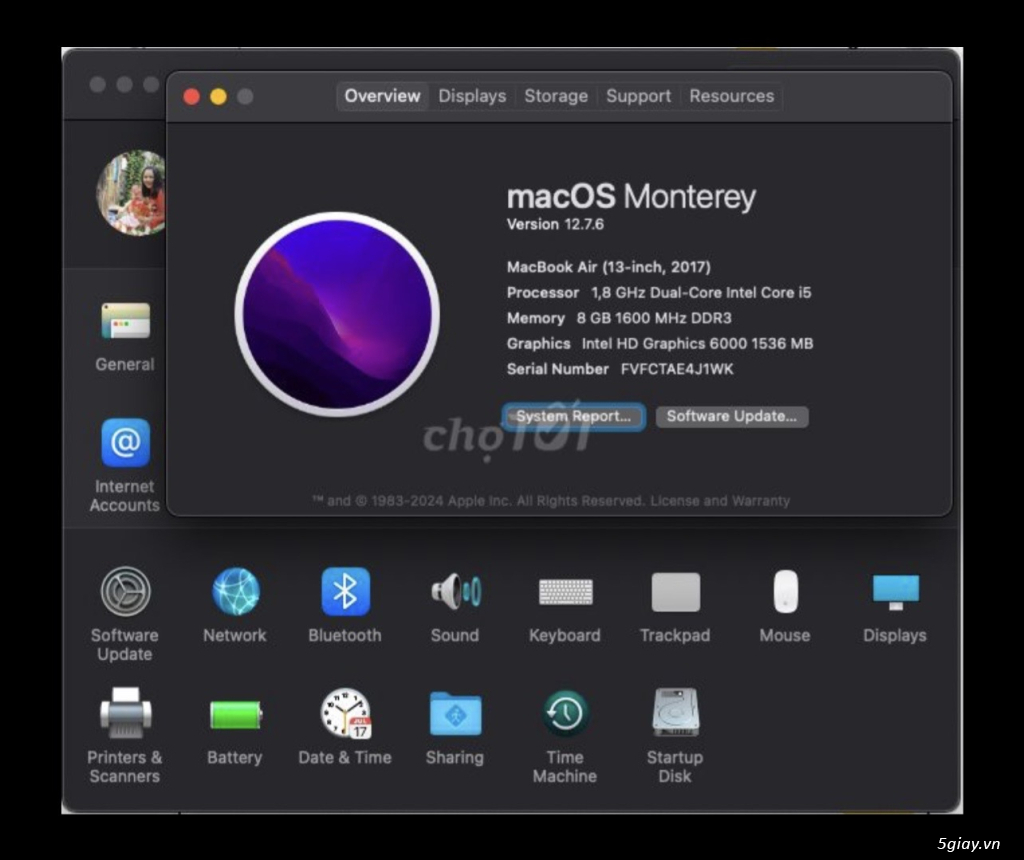
Task: Click the MacBook Air (13-inch, 2017) text
Action: click(609, 266)
